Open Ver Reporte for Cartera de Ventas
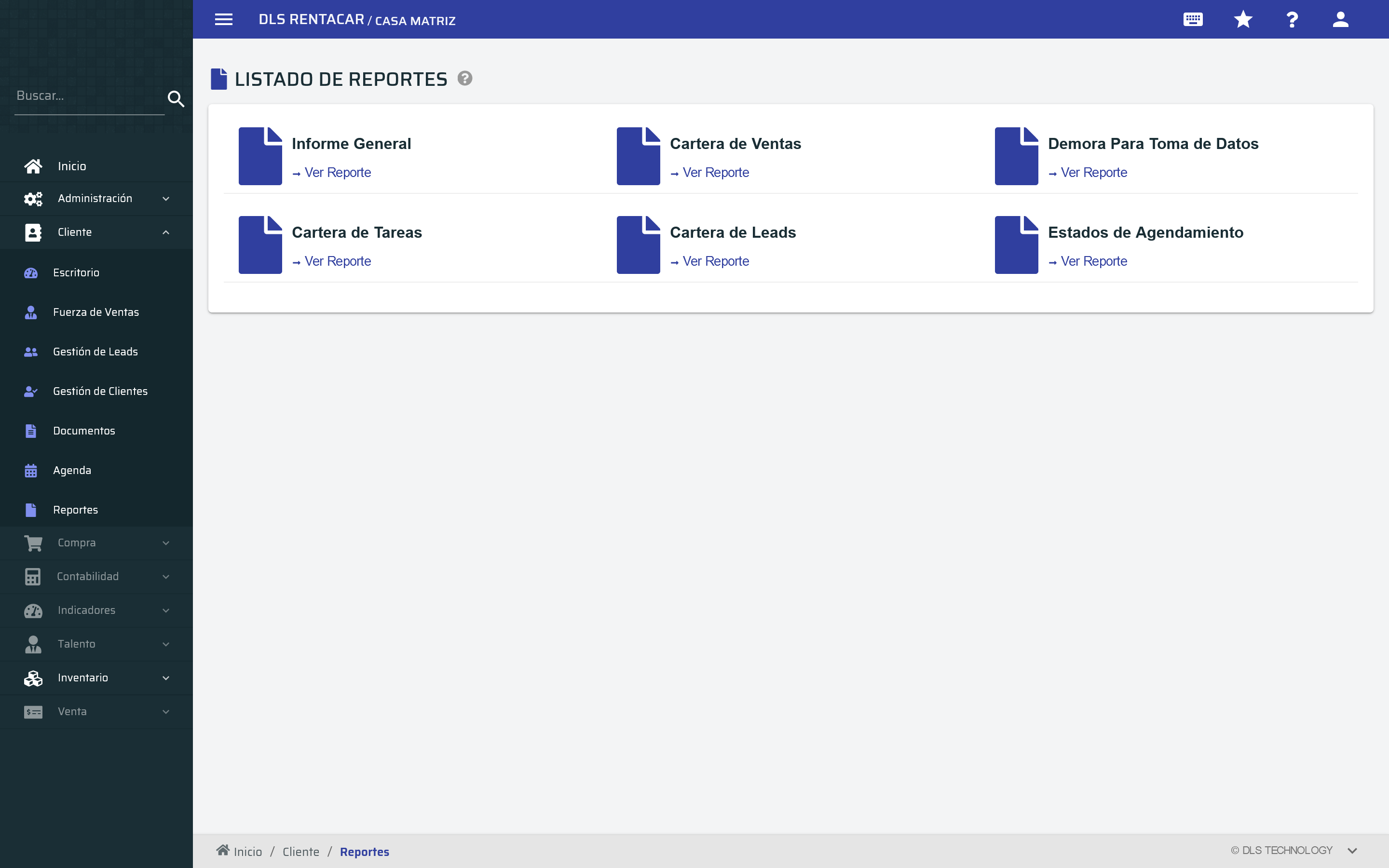Screen dimensions: 1389x868 click(715, 173)
